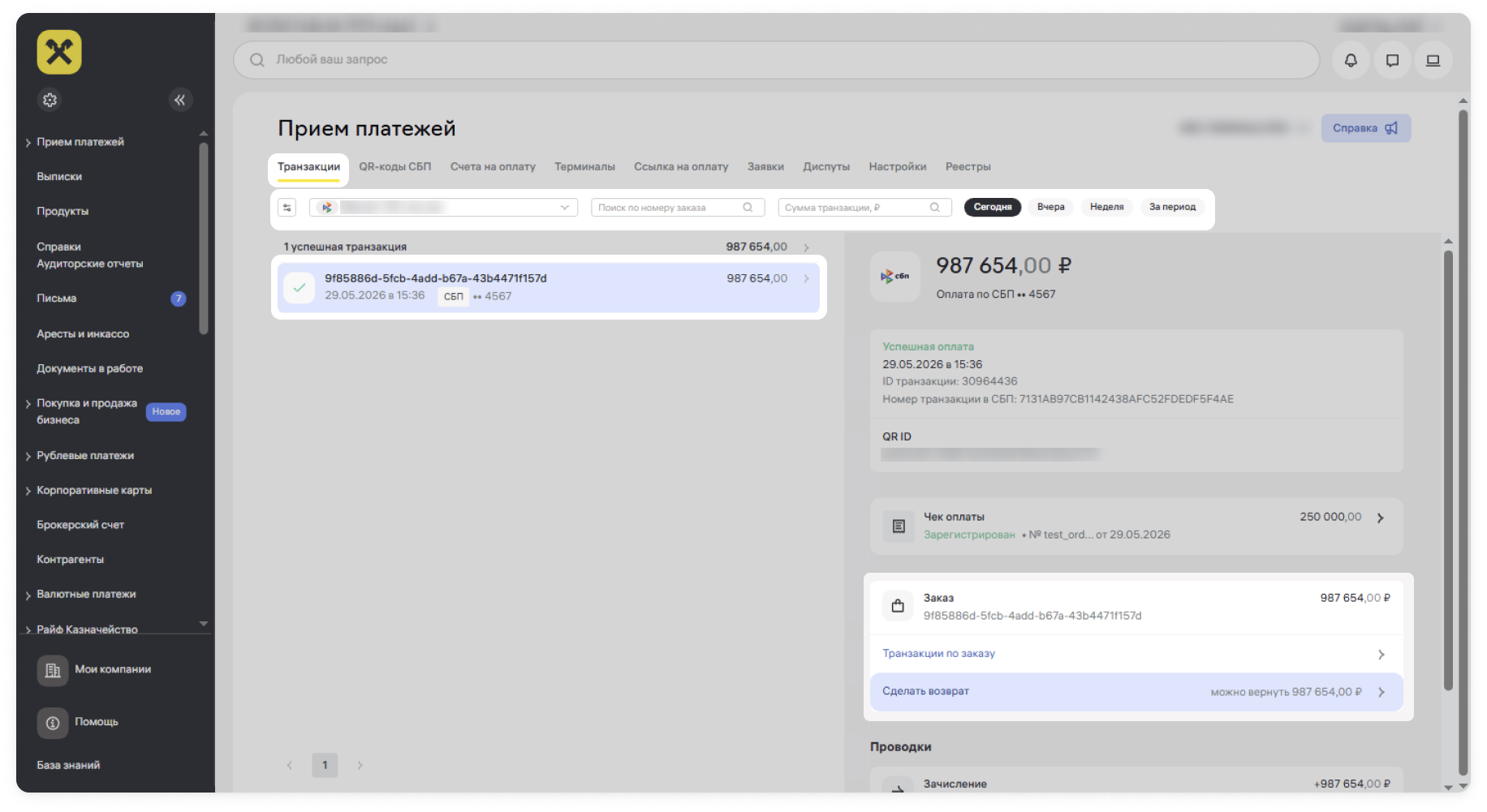Open Заявки tab
This screenshot has height=812, width=1487.
click(765, 167)
